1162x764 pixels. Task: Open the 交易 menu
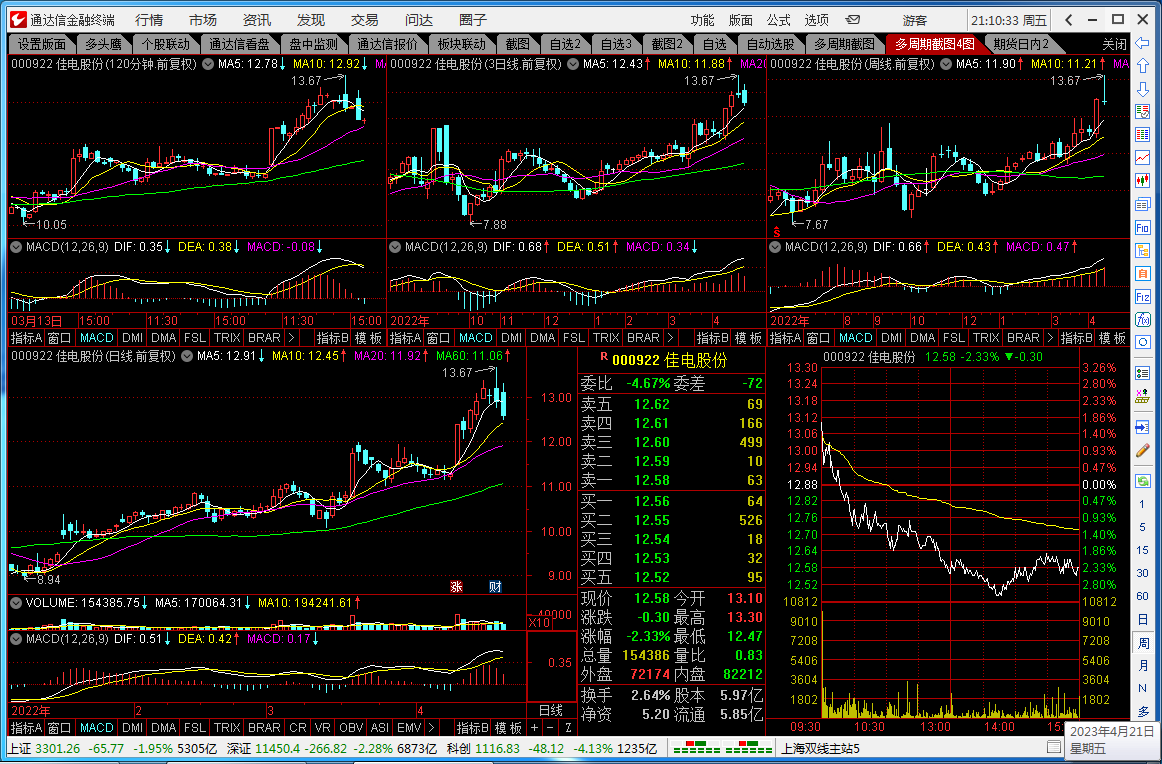tap(365, 20)
